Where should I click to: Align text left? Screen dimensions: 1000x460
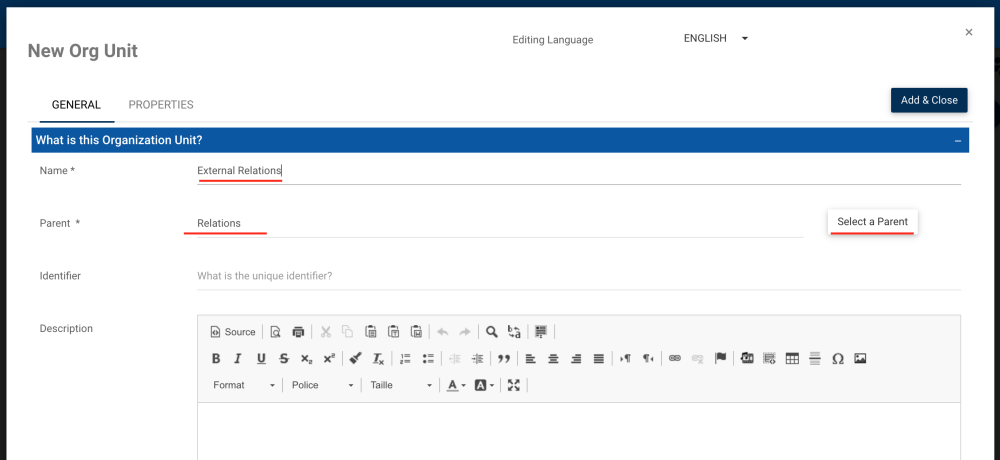coord(531,359)
